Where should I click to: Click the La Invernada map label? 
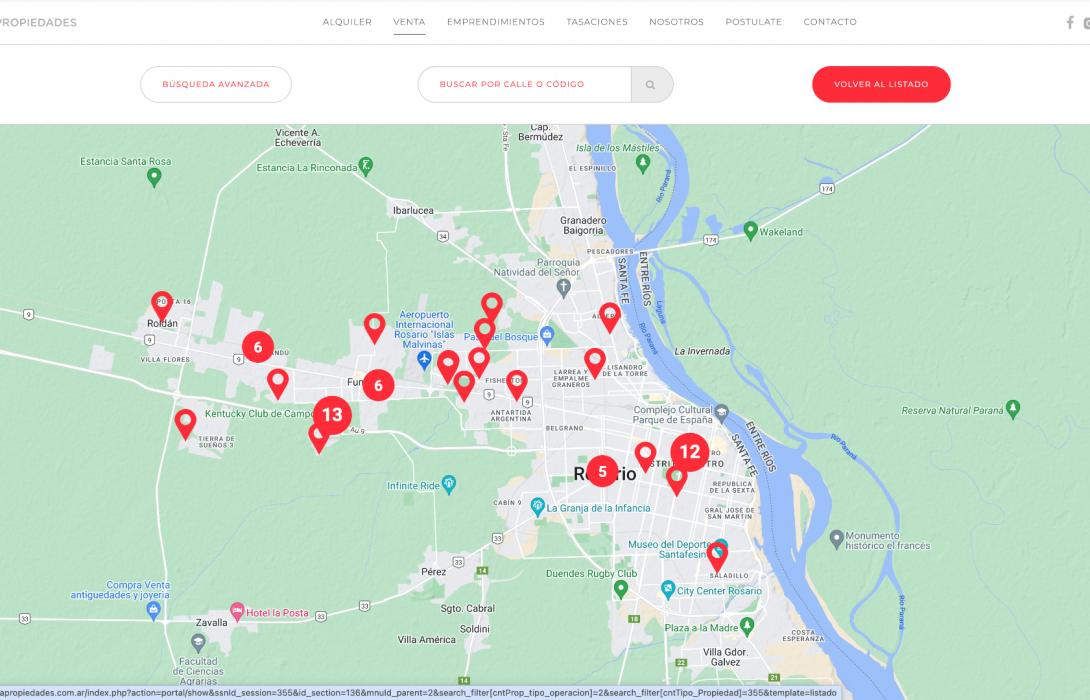tap(702, 351)
